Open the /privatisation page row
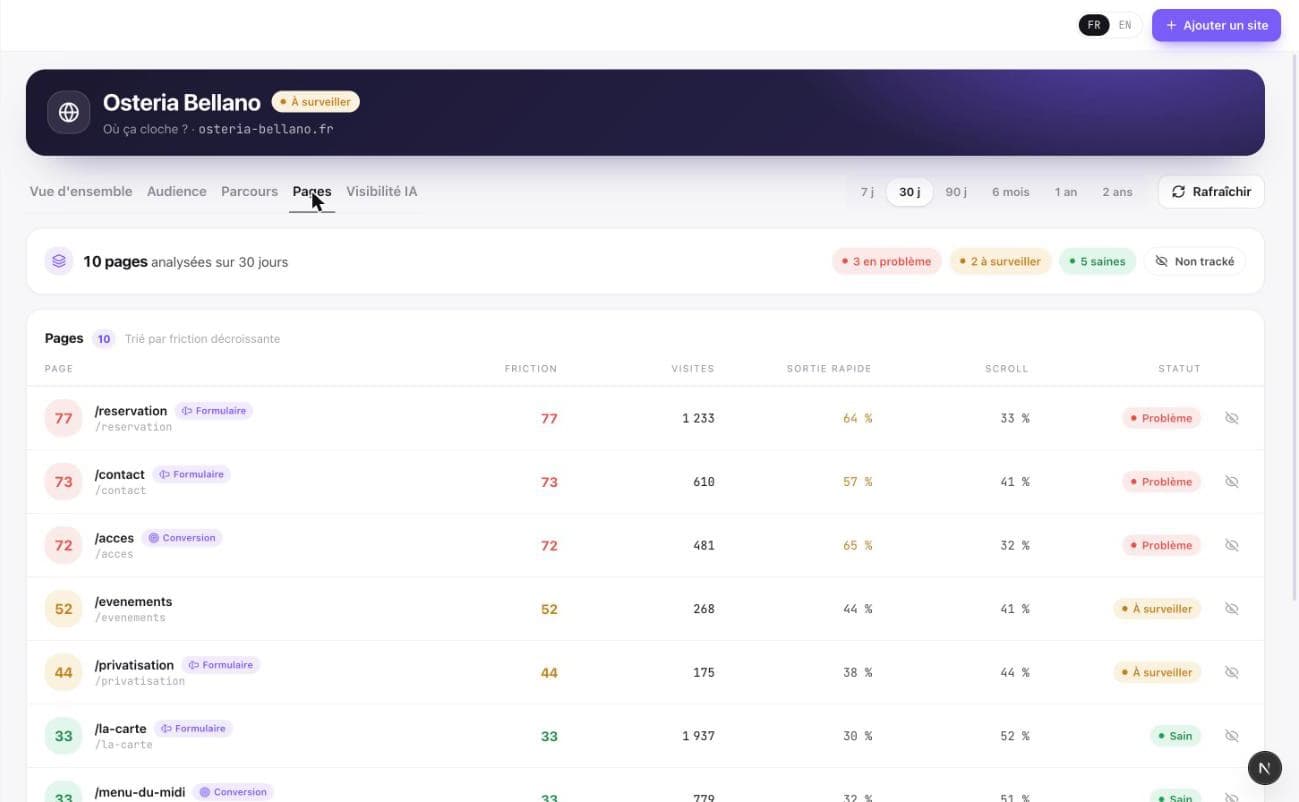The height and width of the screenshot is (802, 1299). coord(645,672)
